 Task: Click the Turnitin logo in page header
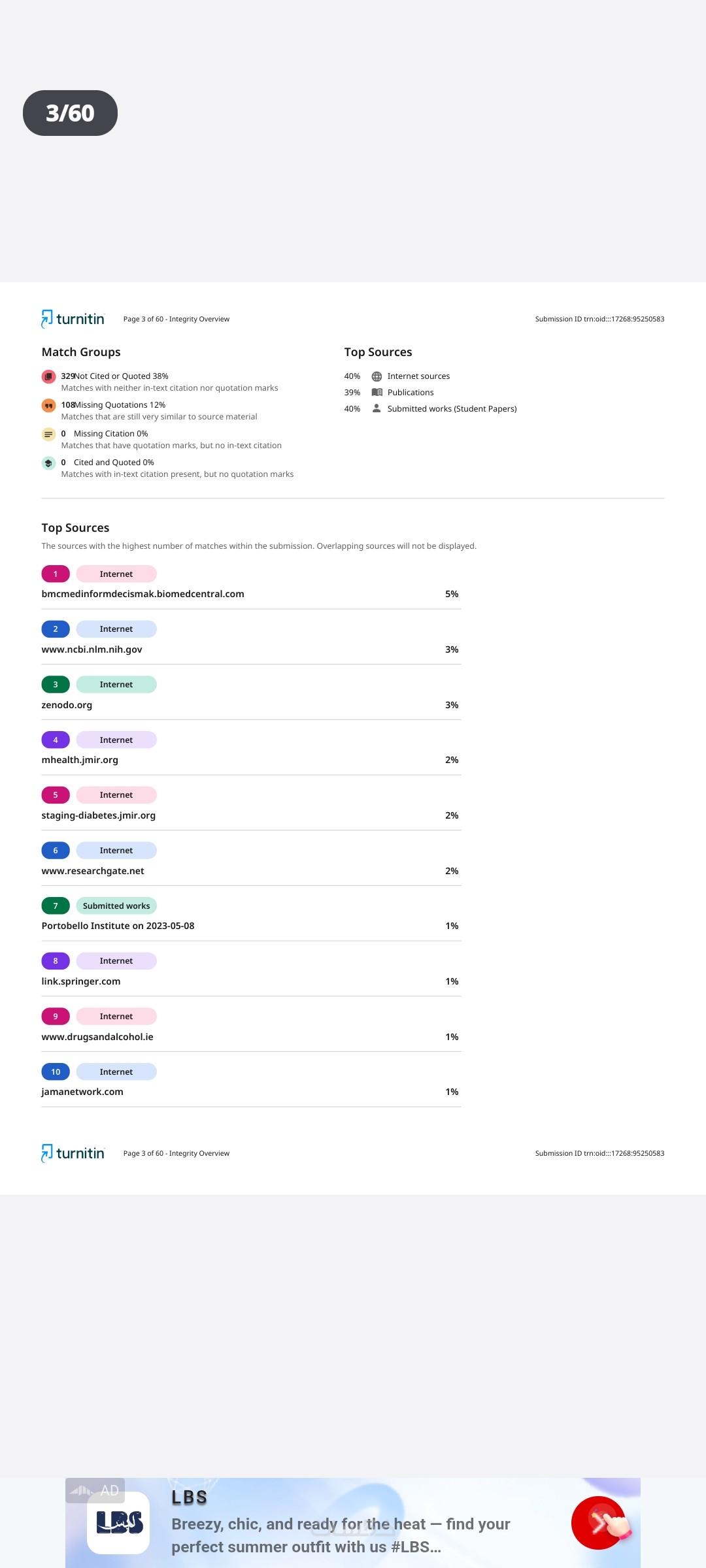coord(73,319)
